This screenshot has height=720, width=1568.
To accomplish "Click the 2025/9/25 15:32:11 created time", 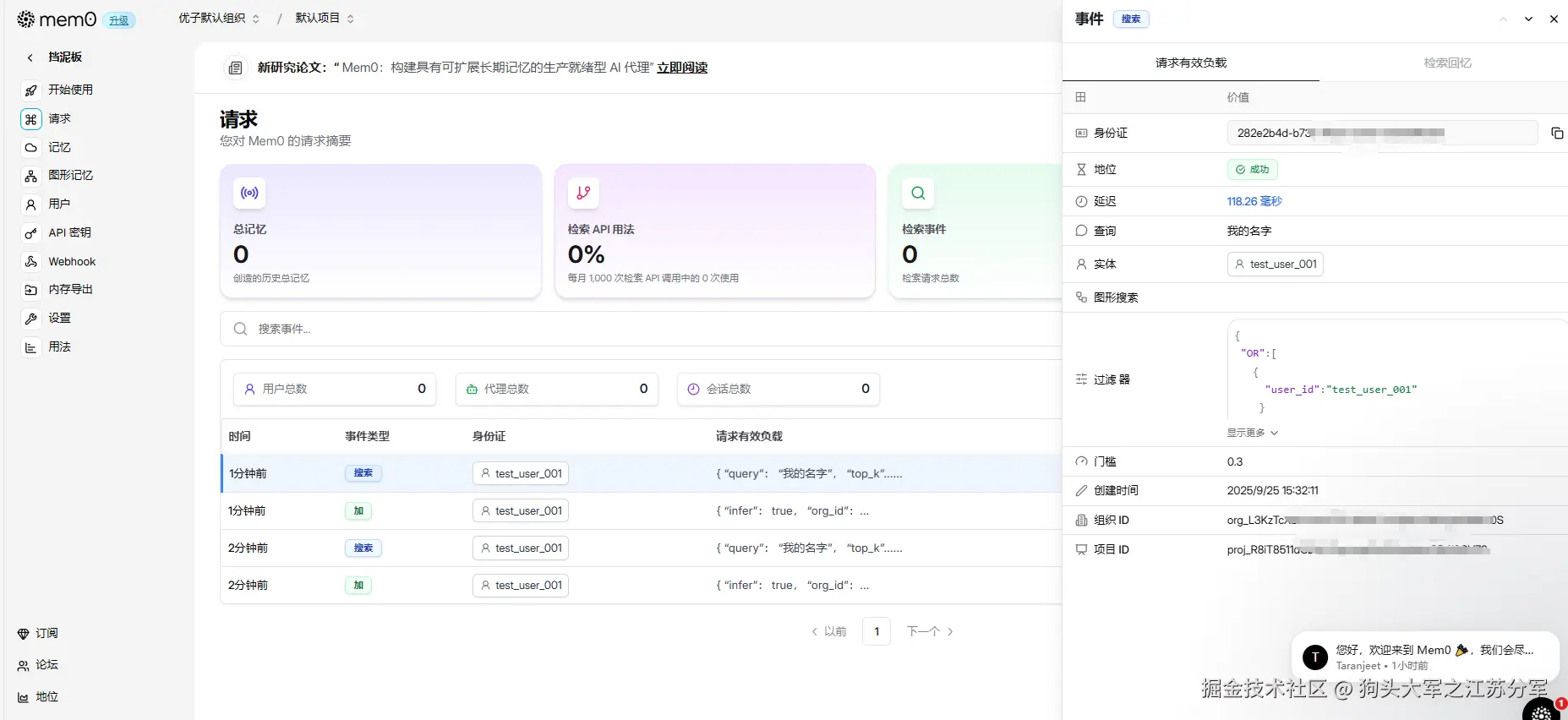I will (1272, 490).
